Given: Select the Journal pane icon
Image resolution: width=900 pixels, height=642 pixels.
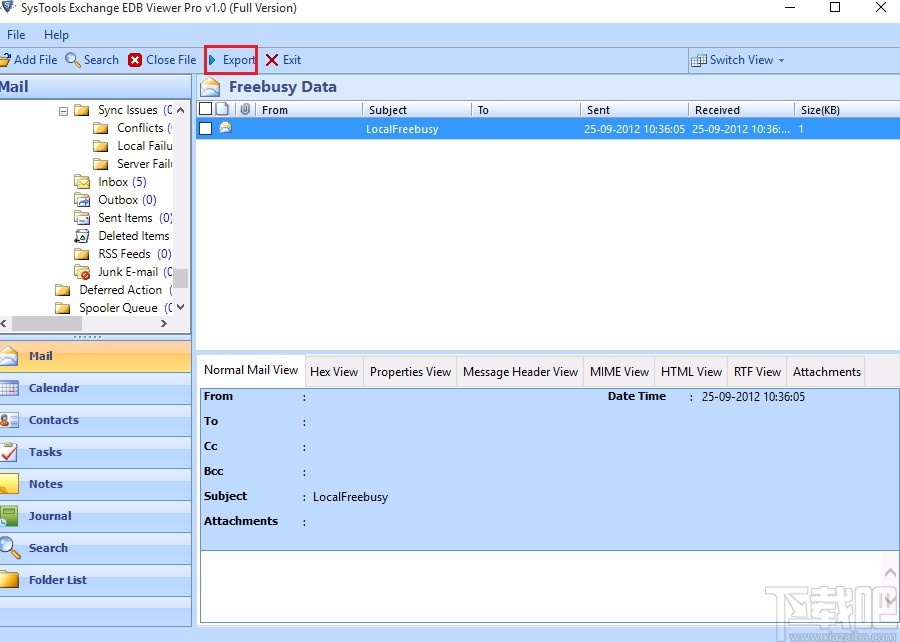Looking at the screenshot, I should [13, 516].
